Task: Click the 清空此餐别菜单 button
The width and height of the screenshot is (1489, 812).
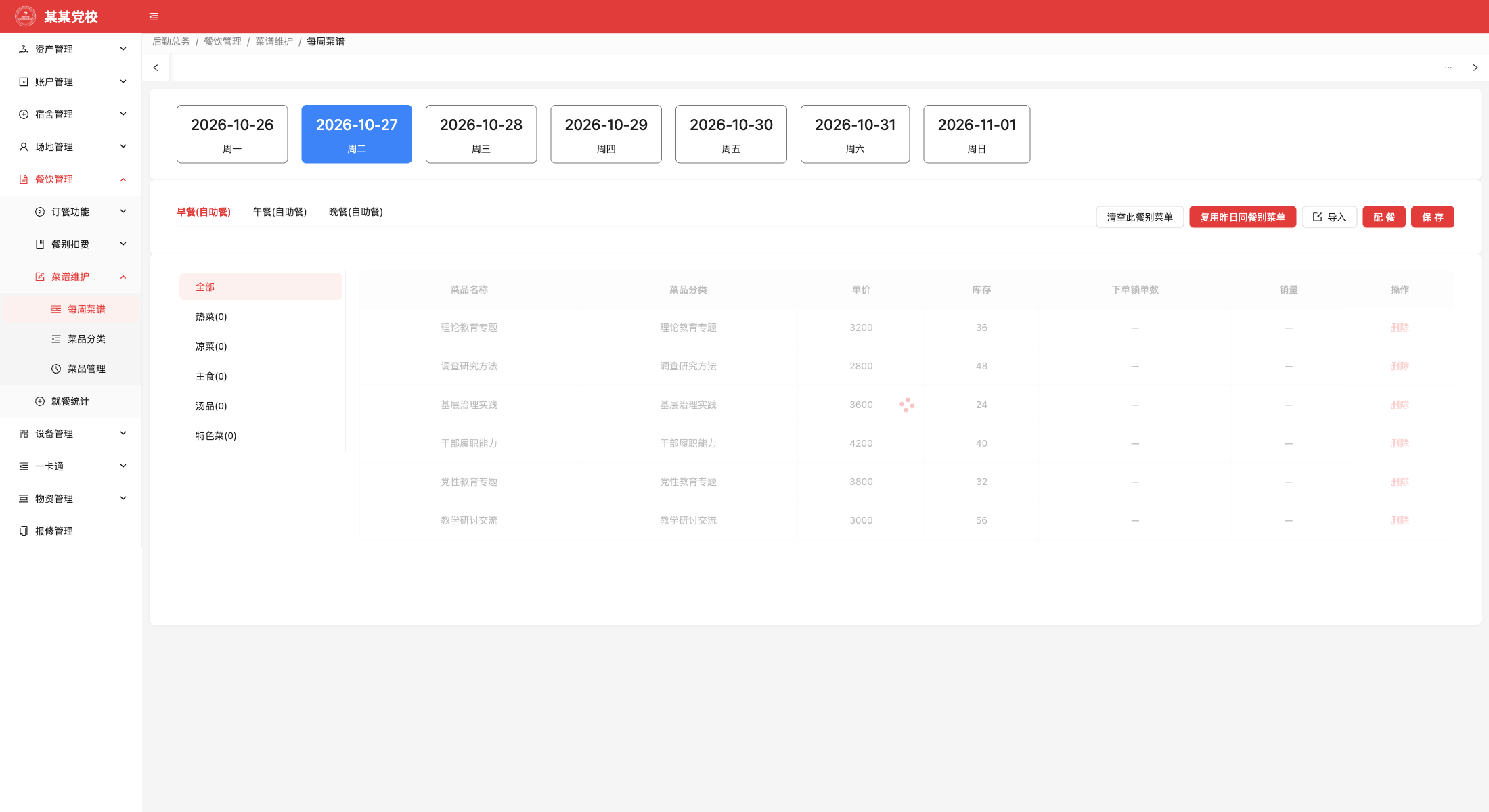Action: click(x=1140, y=217)
